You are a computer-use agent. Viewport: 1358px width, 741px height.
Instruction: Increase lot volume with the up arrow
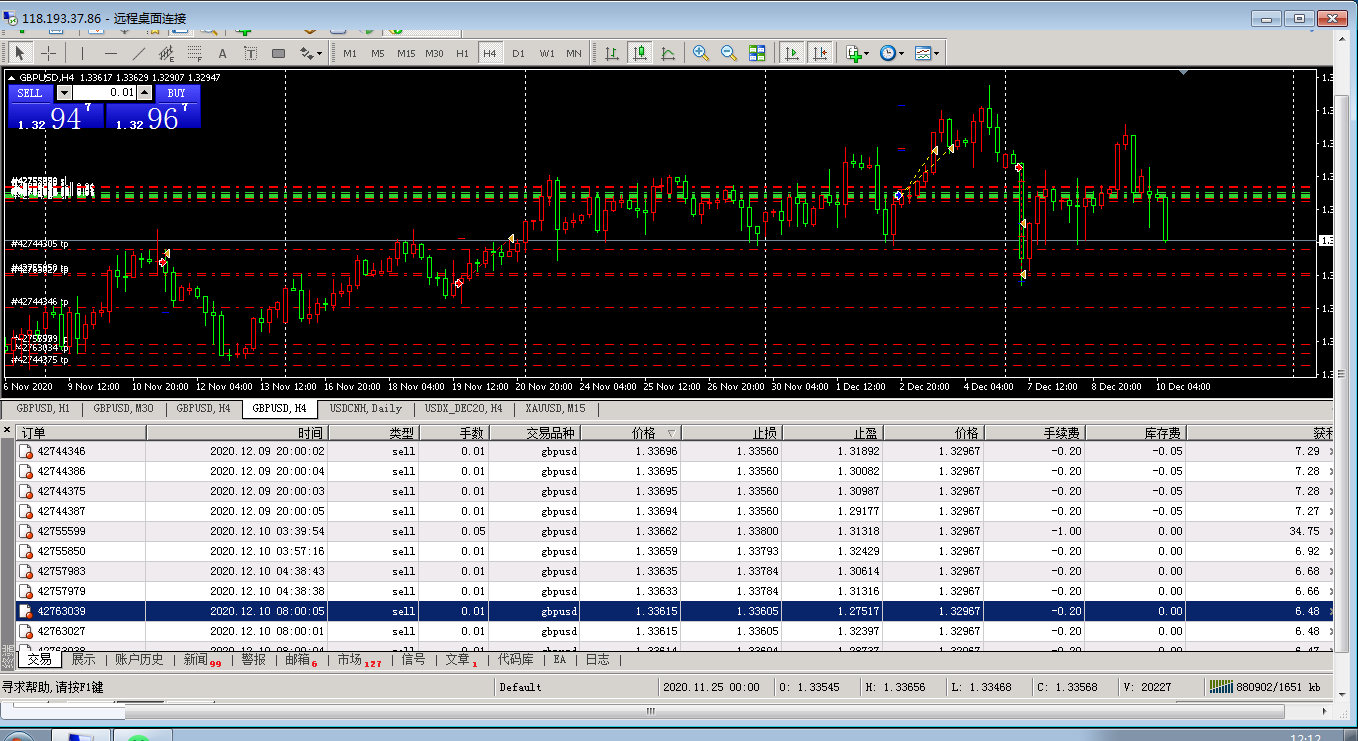[144, 93]
